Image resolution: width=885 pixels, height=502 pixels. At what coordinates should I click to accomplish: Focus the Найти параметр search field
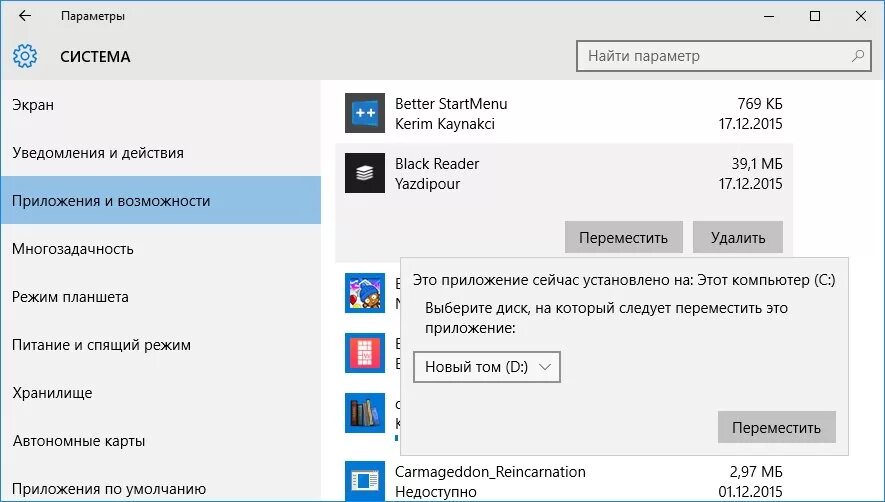point(724,56)
